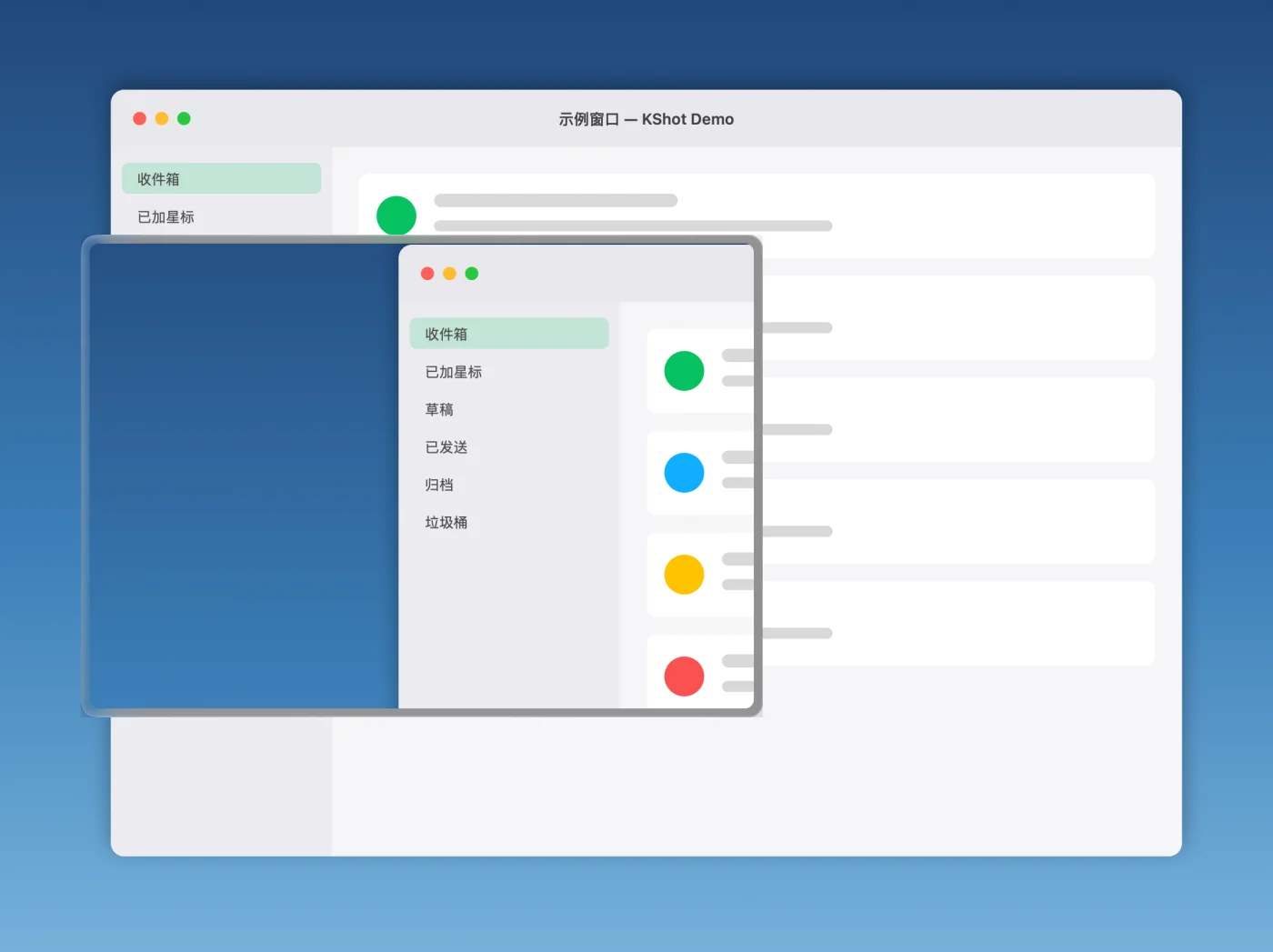
Task: Open first message's subject placeholder in back window
Action: click(x=556, y=200)
